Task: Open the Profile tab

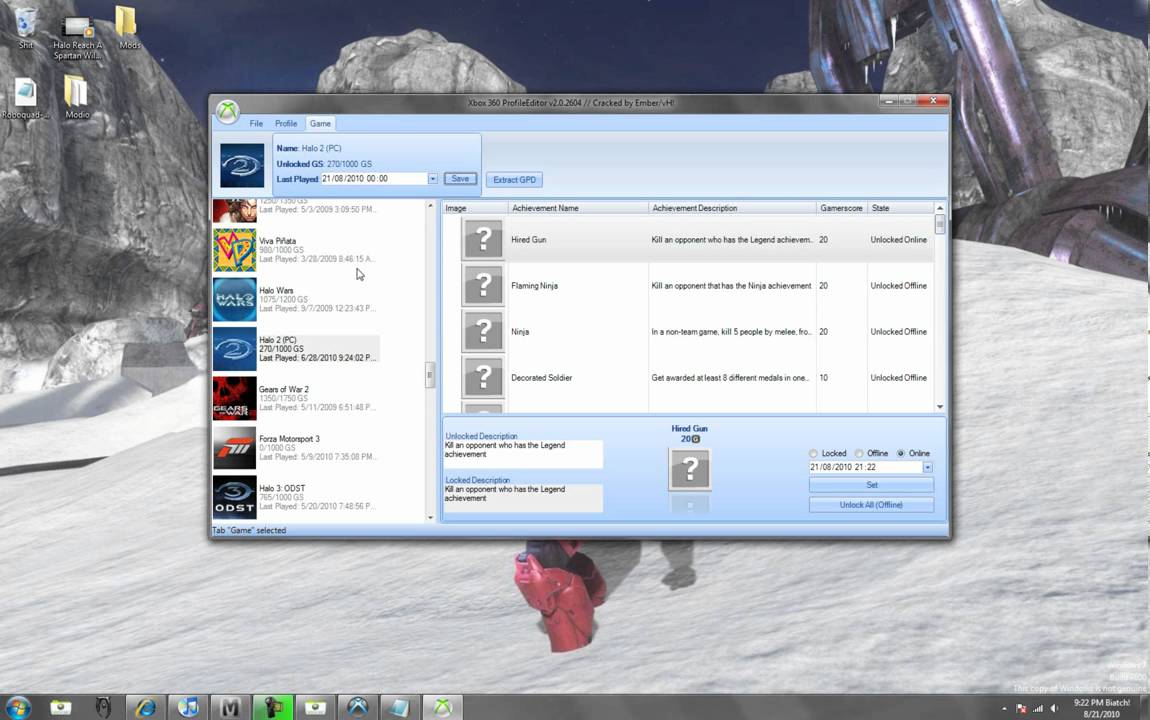Action: 286,123
